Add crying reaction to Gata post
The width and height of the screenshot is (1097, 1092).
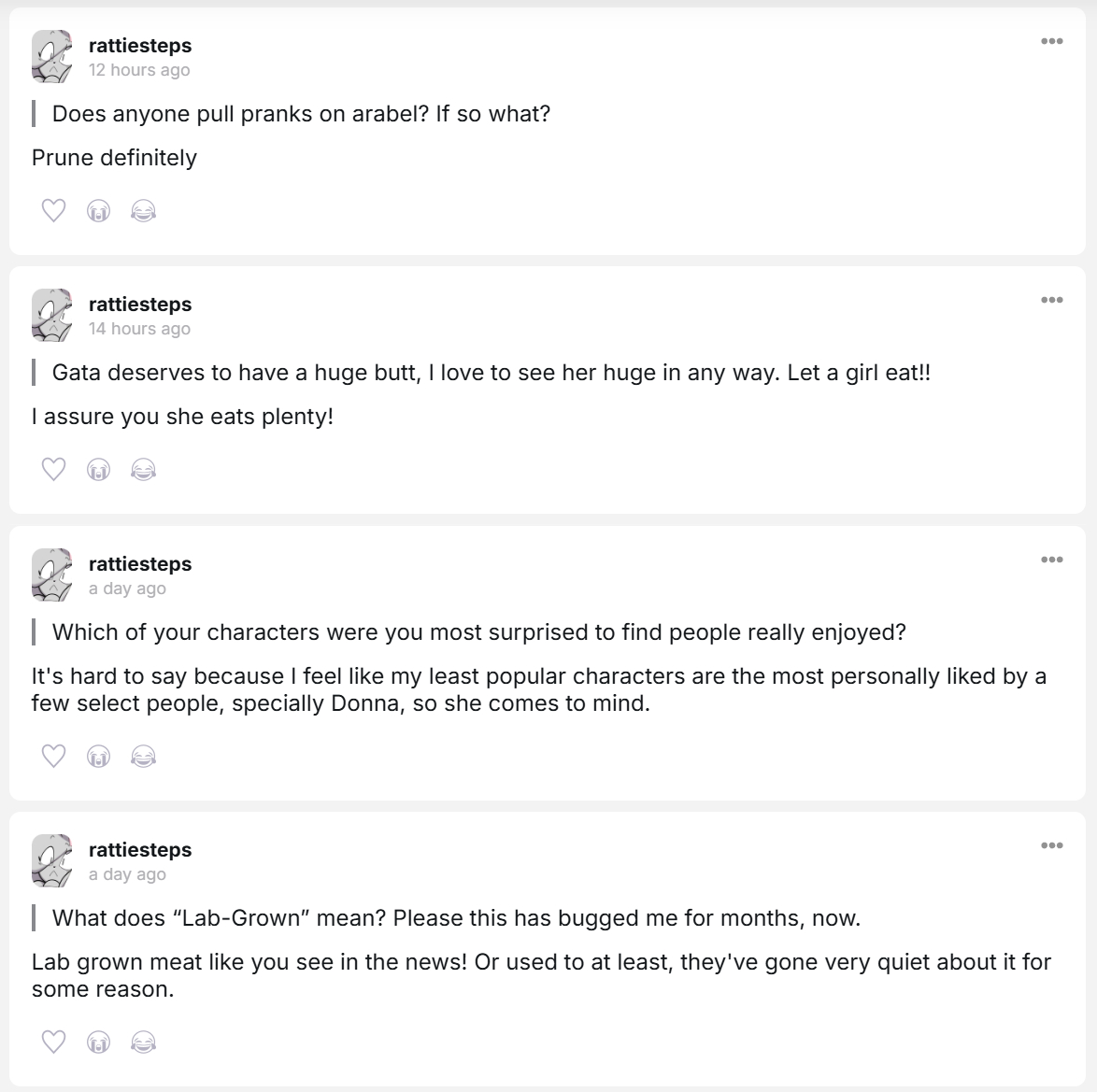pyautogui.click(x=98, y=469)
